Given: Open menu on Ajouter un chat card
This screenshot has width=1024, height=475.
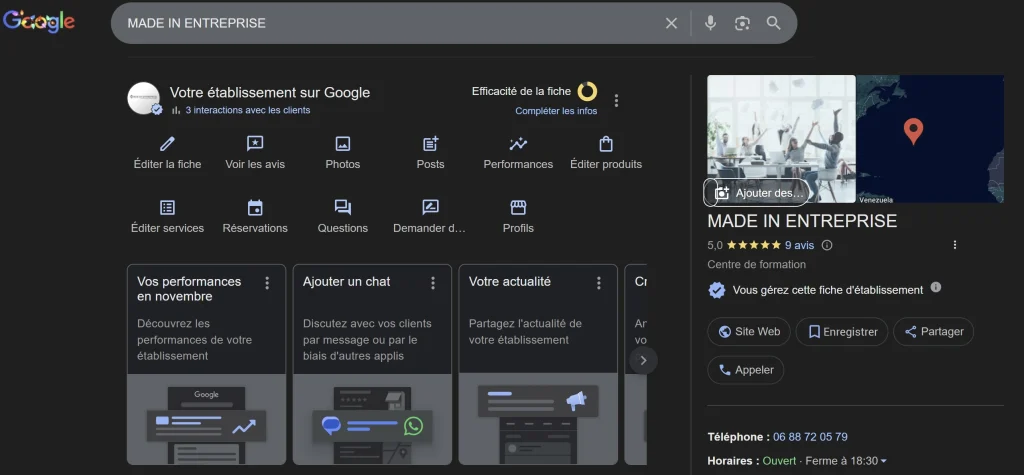Looking at the screenshot, I should [433, 283].
